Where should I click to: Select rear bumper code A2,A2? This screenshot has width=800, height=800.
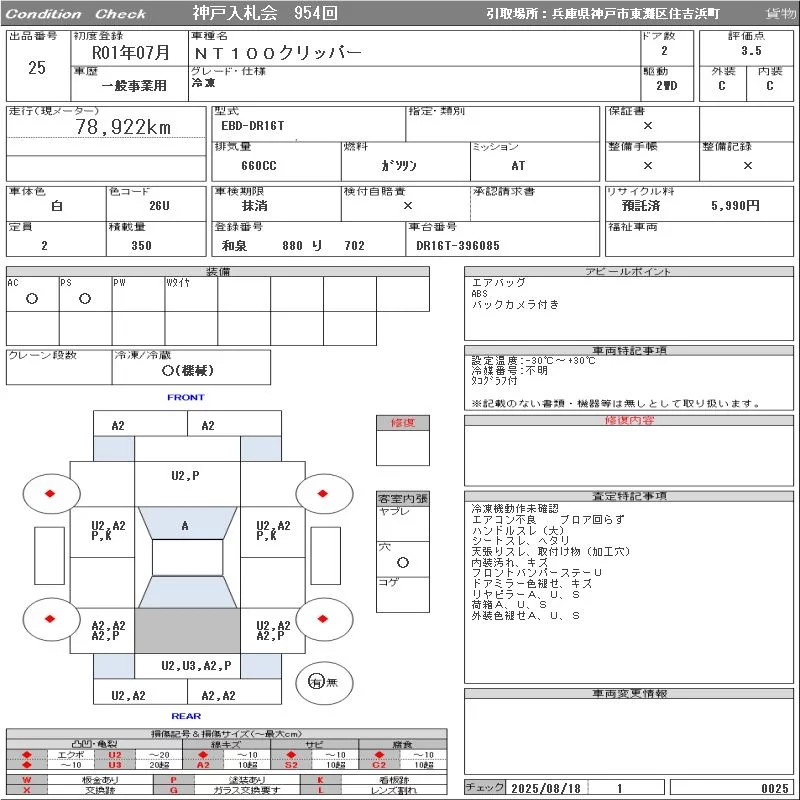coord(218,695)
